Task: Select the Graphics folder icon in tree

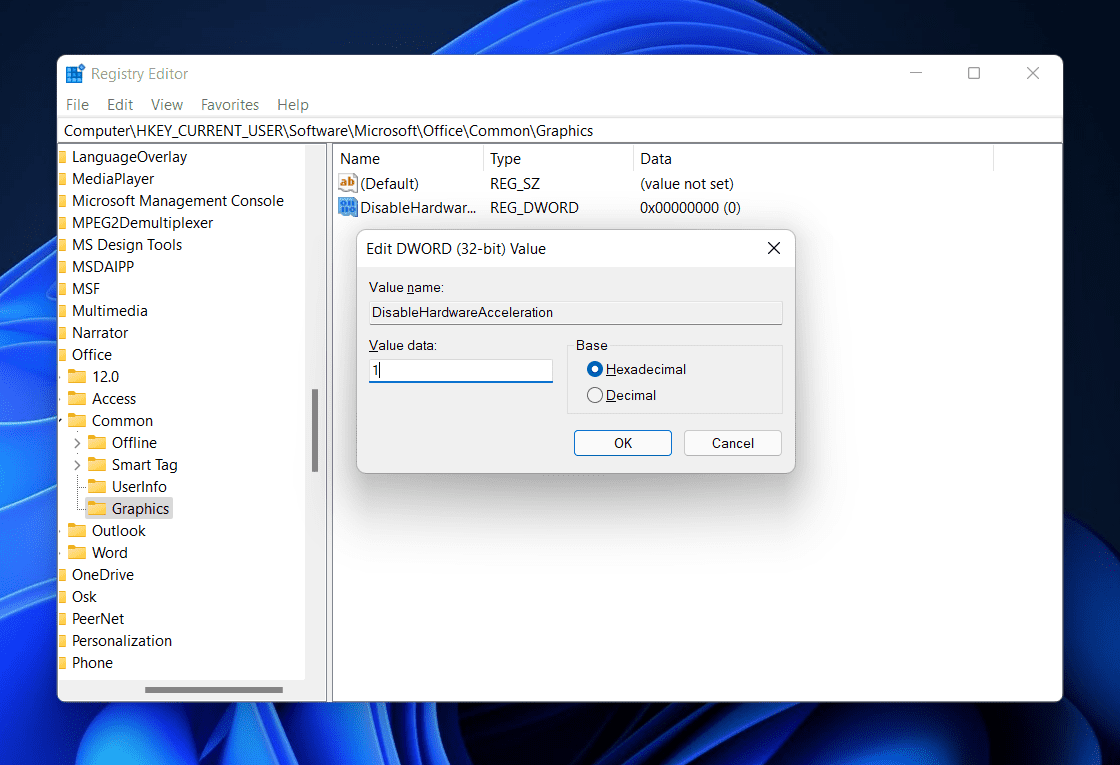Action: click(x=97, y=509)
